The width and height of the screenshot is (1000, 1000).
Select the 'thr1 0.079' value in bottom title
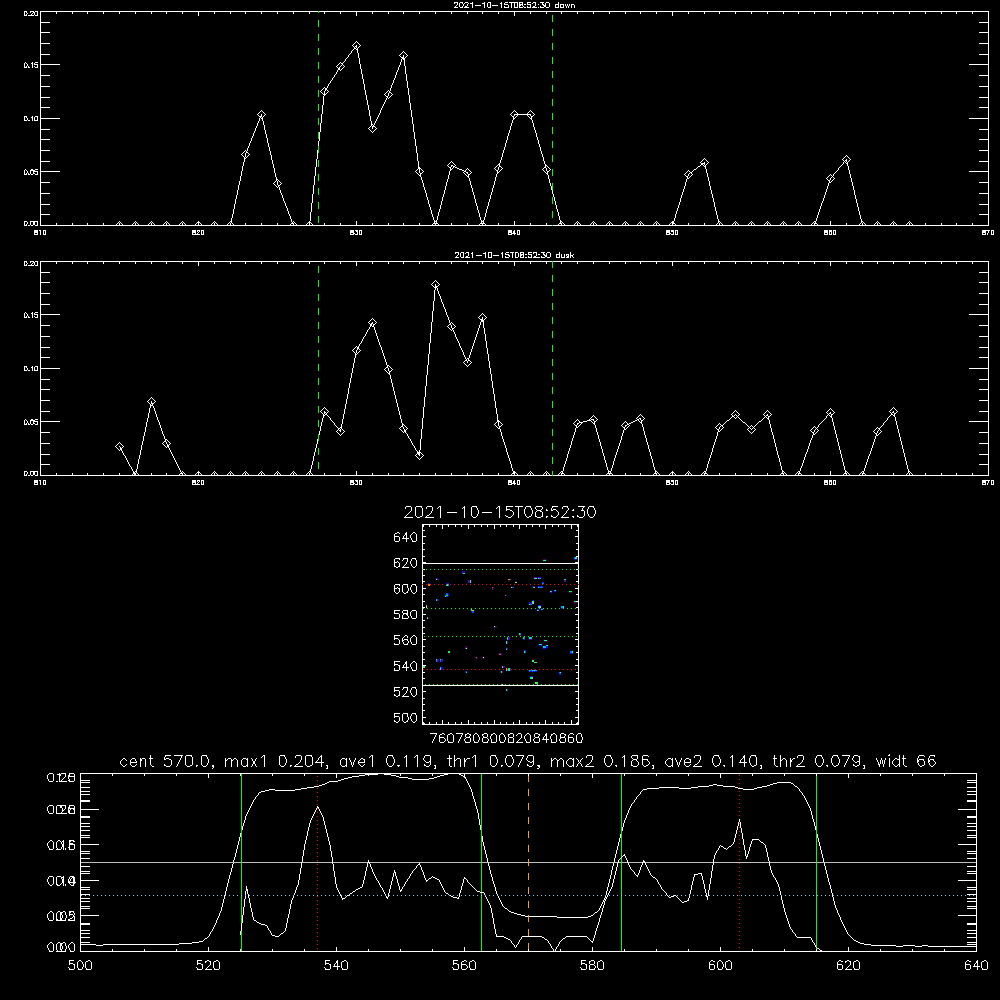[x=490, y=761]
